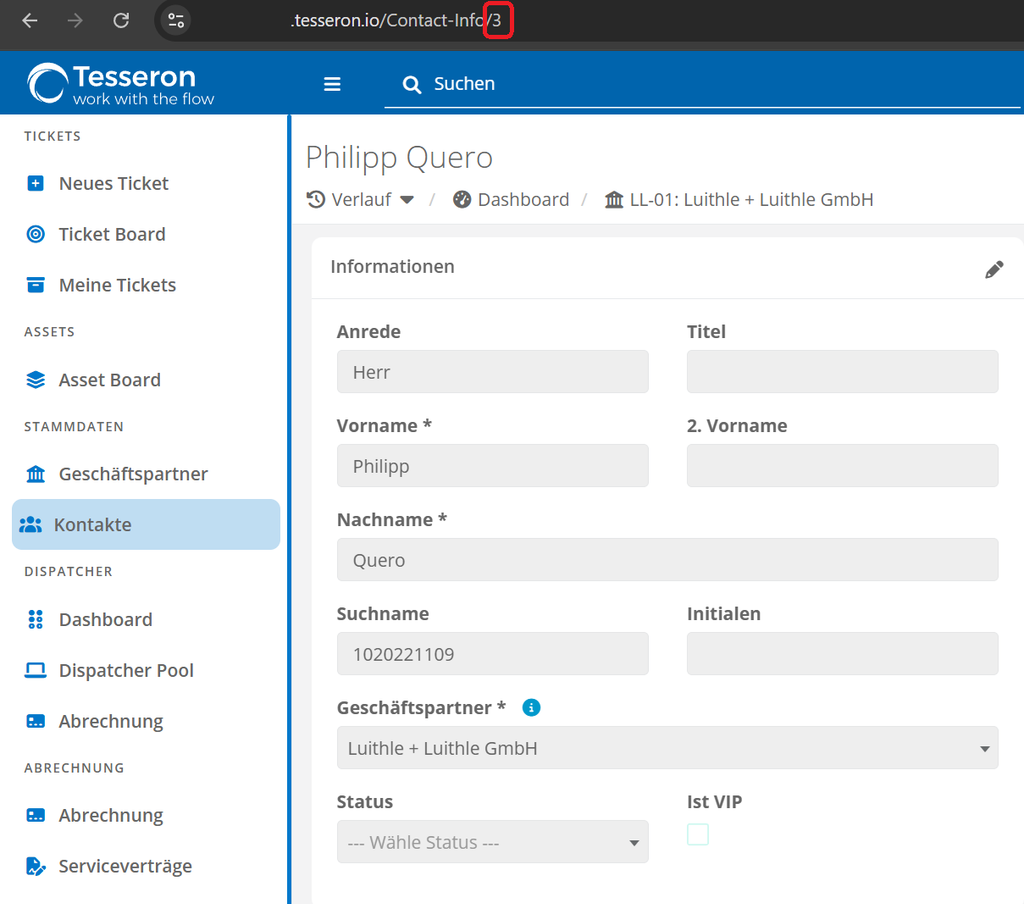1024x904 pixels.
Task: Open site information icon in address bar
Action: click(x=176, y=20)
